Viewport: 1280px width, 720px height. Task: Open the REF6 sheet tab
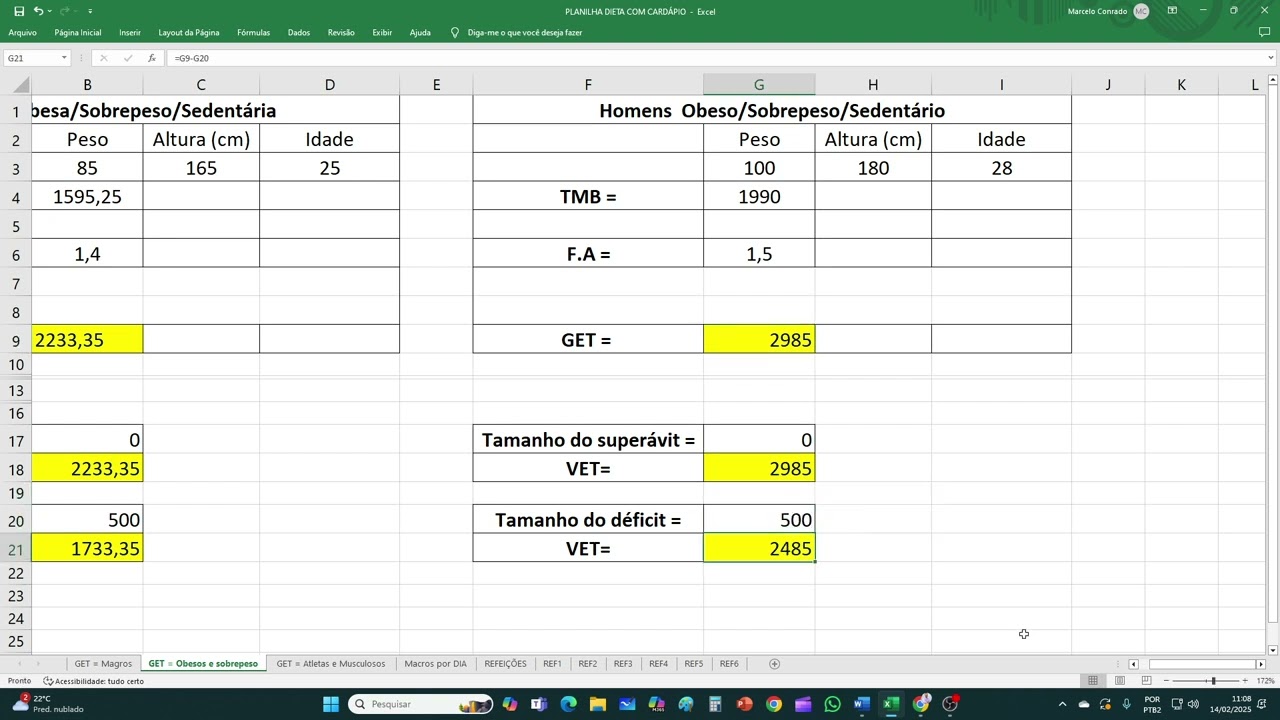[x=729, y=664]
